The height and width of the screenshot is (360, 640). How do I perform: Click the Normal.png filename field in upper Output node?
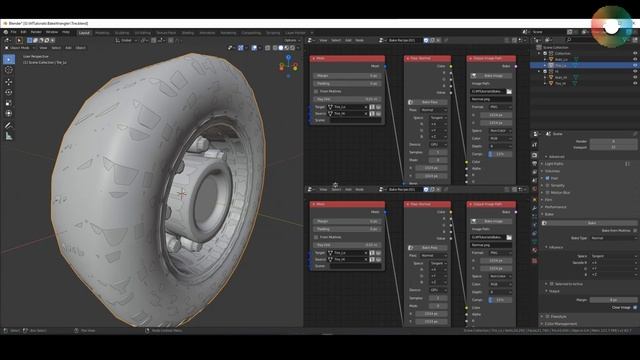click(491, 99)
